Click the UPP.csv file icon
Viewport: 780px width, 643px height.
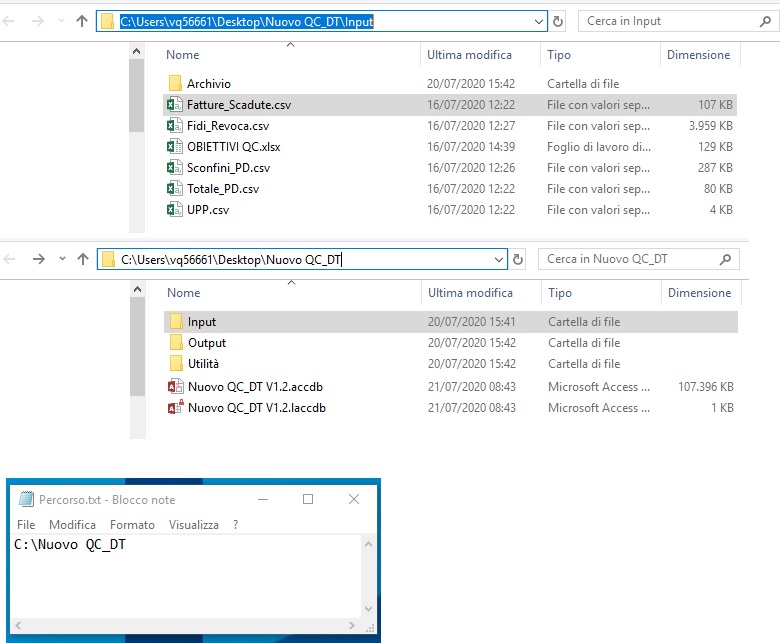(x=174, y=209)
